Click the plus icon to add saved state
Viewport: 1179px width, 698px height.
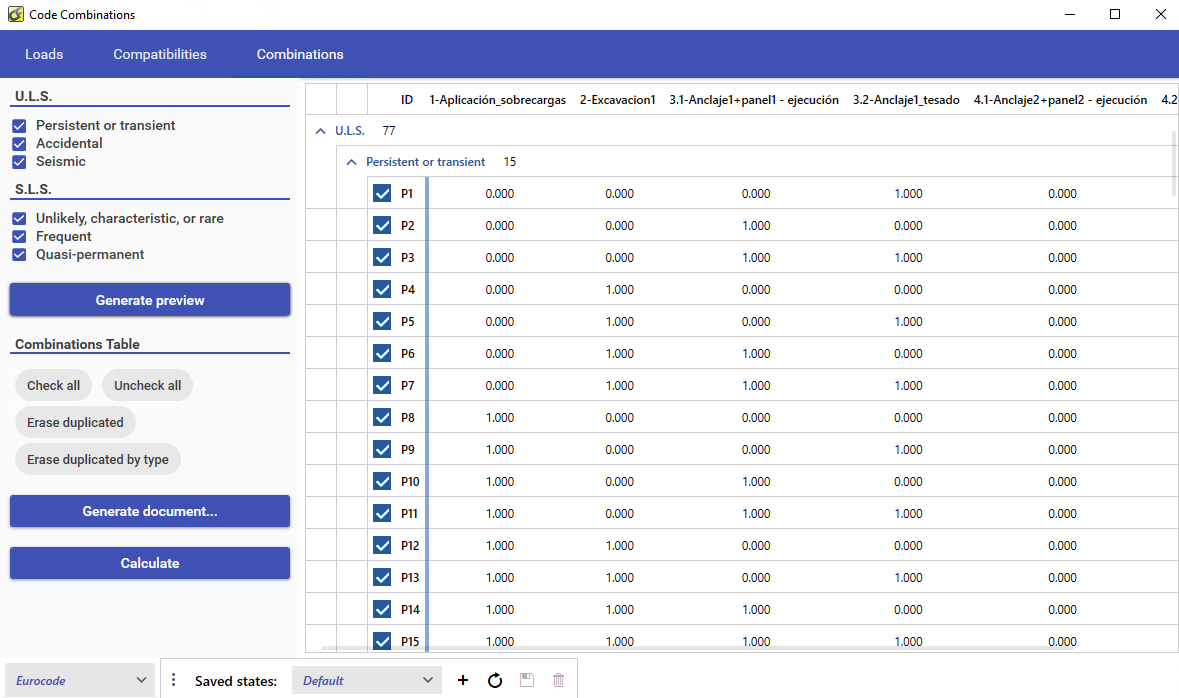coord(463,680)
